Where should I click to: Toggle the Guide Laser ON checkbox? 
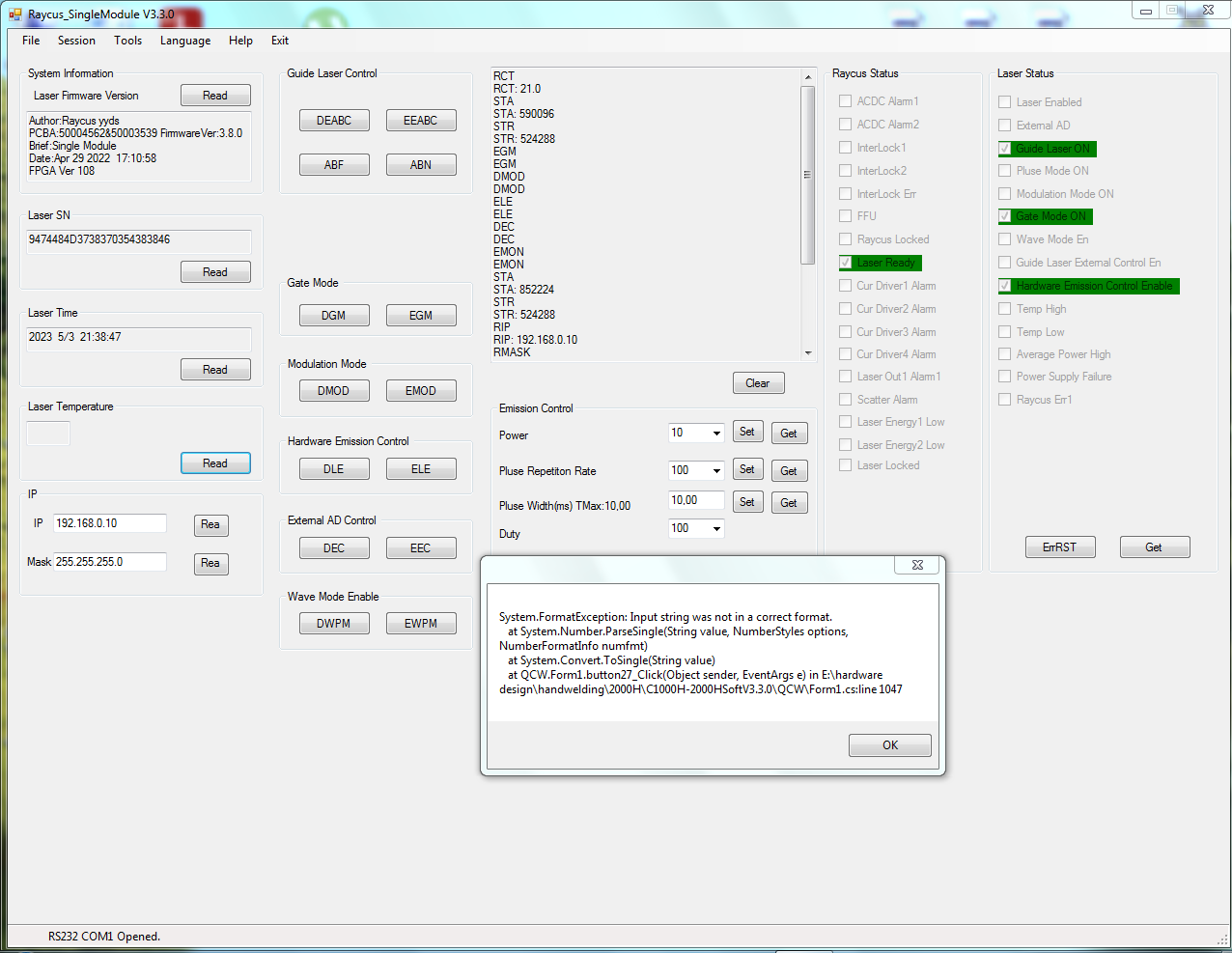tap(1005, 149)
